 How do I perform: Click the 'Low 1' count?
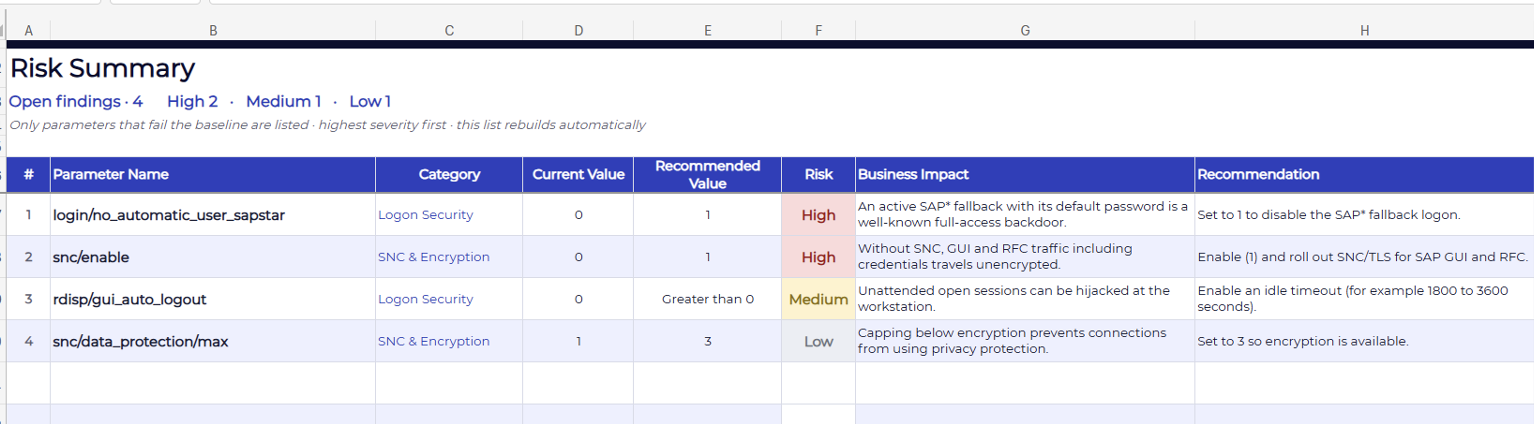(370, 101)
